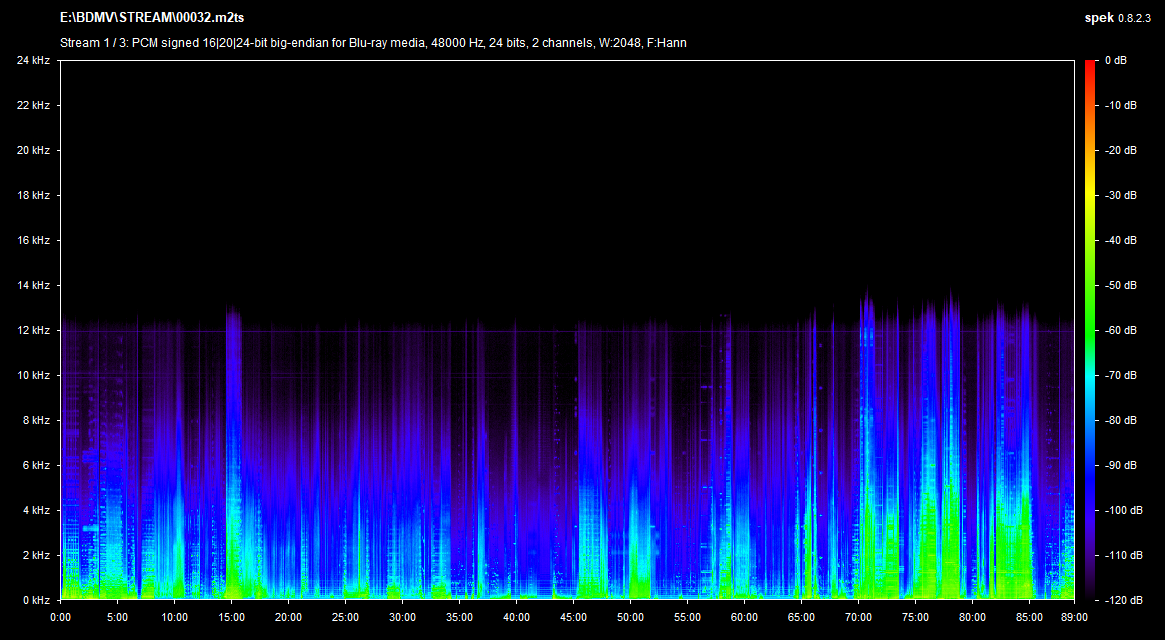Select the 12 kHz frequency axis label
1165x640 pixels.
tap(32, 330)
